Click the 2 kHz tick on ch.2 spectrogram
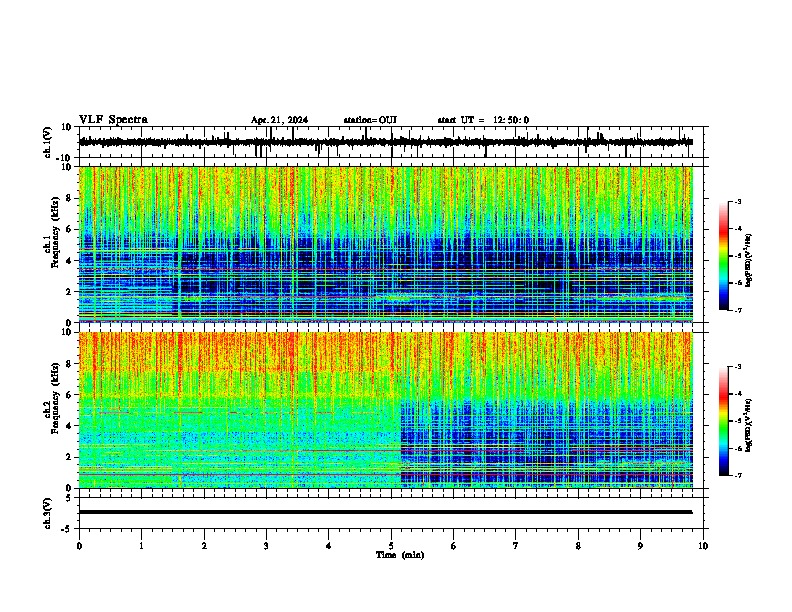Image resolution: width=792 pixels, height=612 pixels. (x=69, y=457)
